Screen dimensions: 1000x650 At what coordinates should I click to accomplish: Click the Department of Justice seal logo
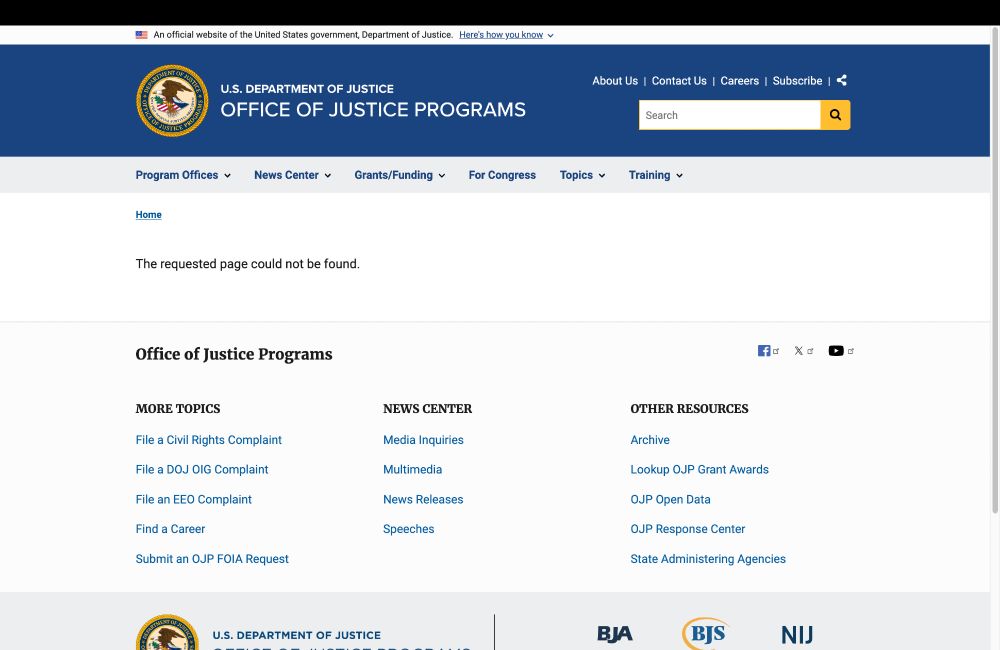172,100
